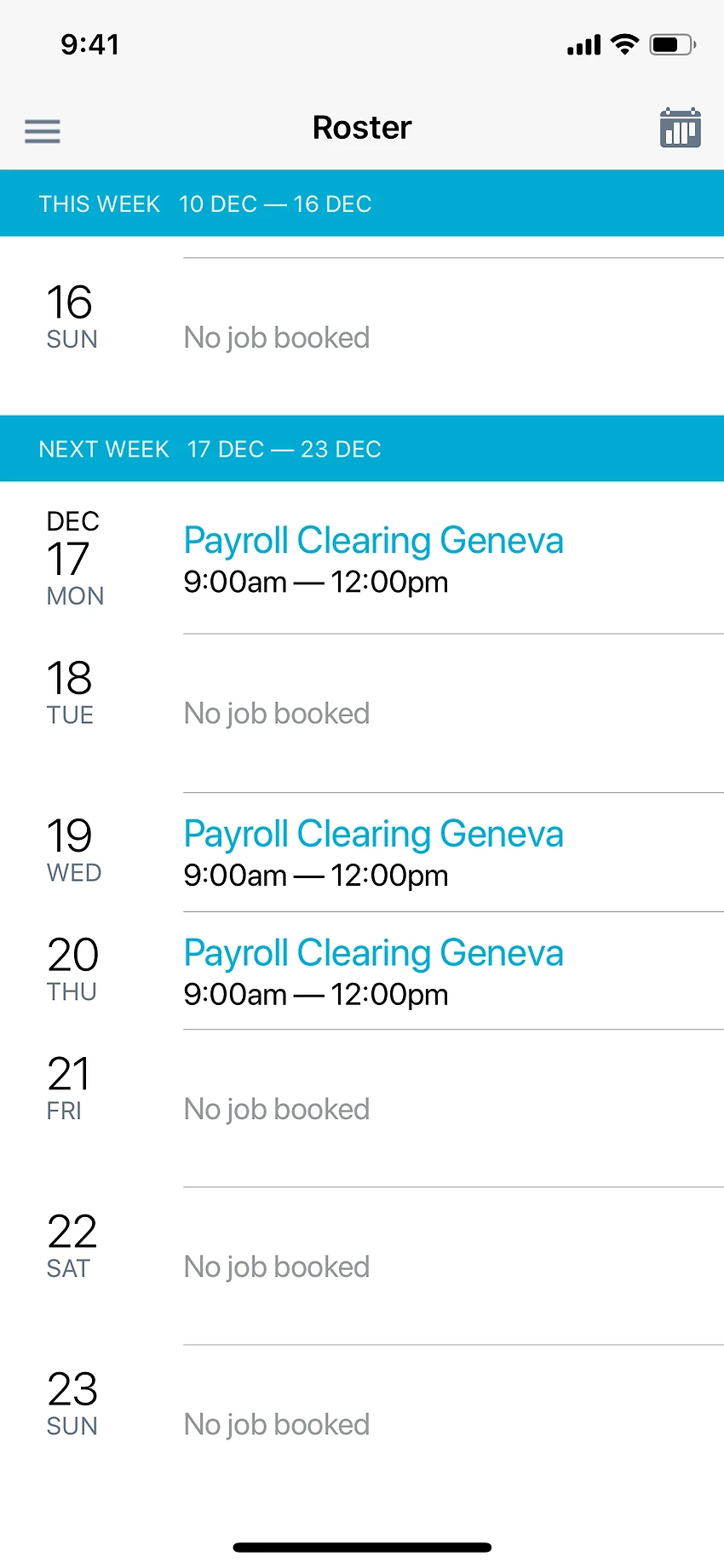Open the calendar view icon

680,129
